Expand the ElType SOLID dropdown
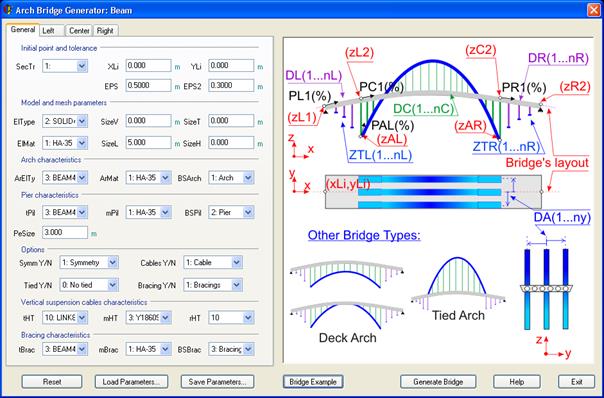 click(65, 121)
